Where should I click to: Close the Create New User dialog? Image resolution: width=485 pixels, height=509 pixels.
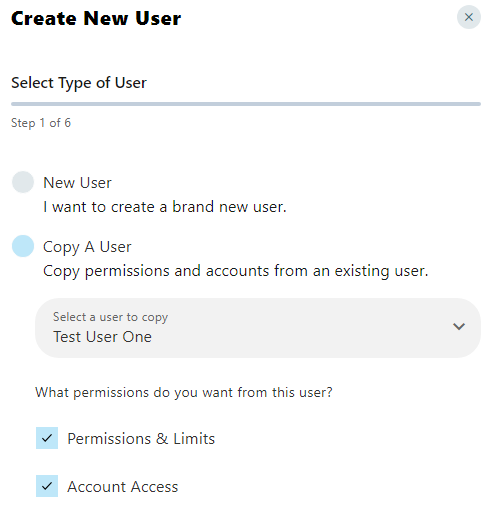pos(468,17)
